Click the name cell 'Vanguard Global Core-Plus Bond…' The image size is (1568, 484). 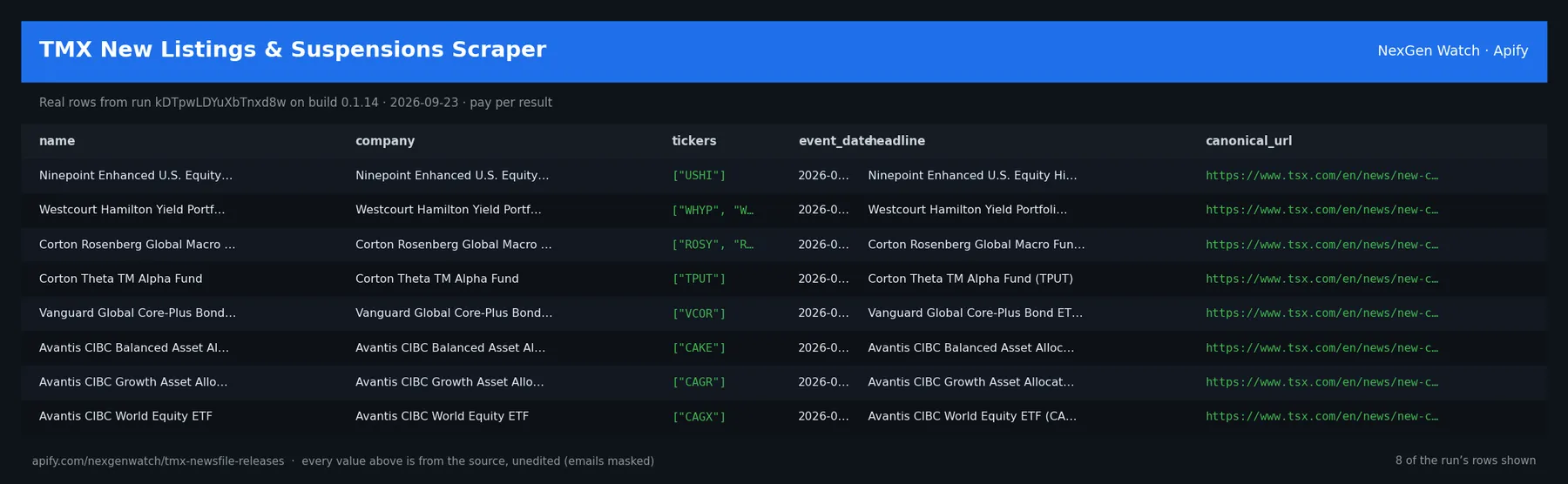(138, 313)
